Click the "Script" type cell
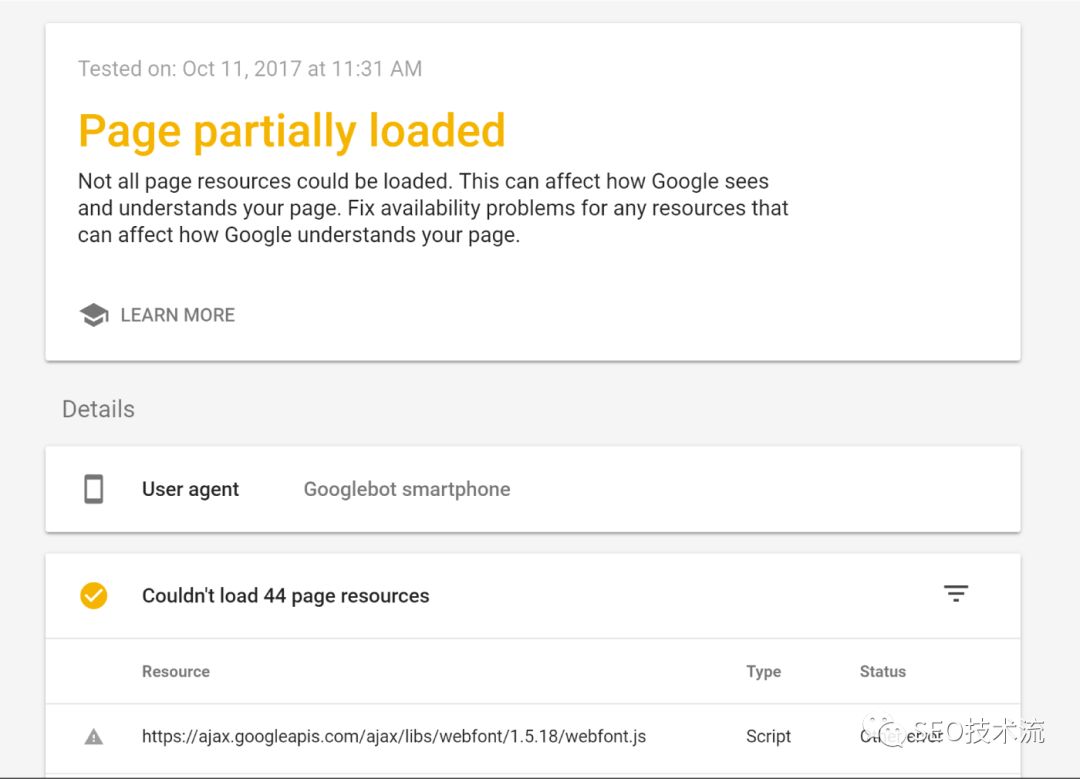 768,737
